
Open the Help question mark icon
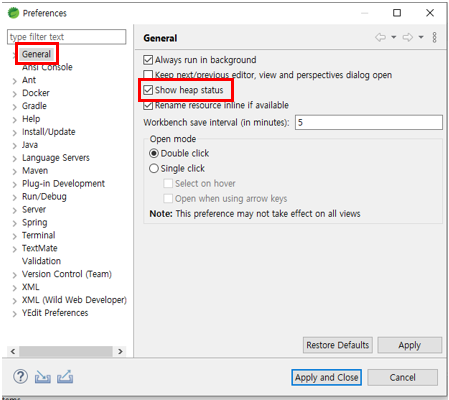(x=20, y=377)
